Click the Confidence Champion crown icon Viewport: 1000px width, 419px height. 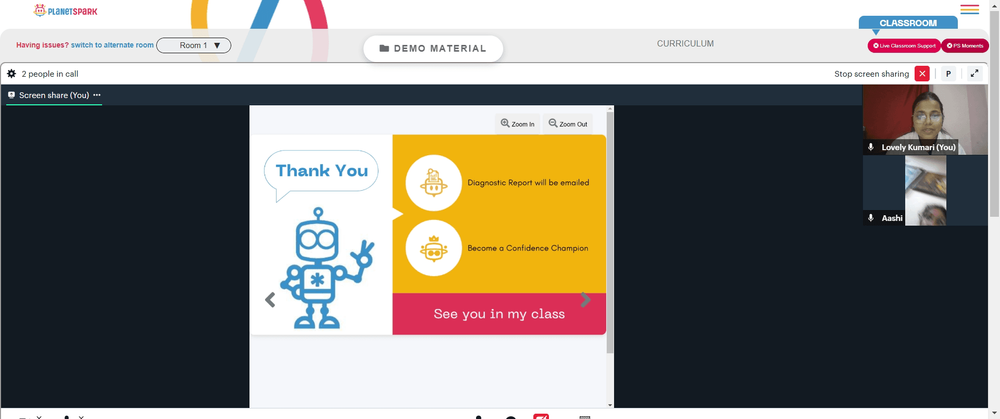click(434, 248)
